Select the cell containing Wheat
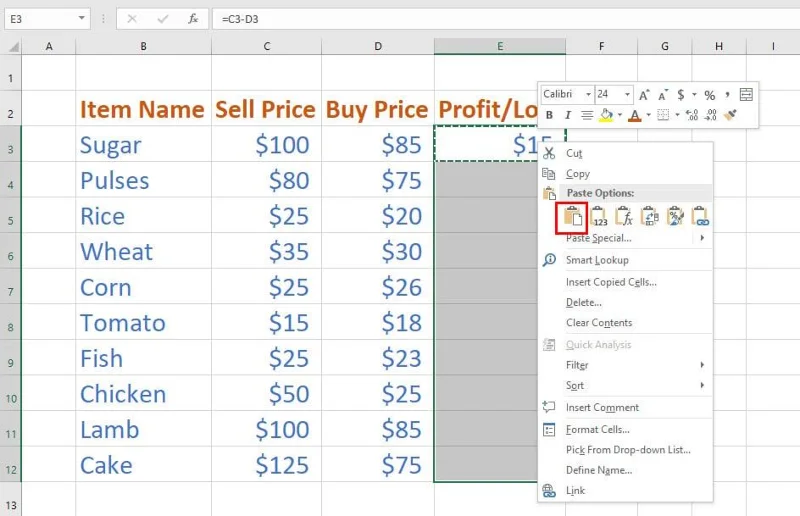The image size is (800, 516). 143,252
